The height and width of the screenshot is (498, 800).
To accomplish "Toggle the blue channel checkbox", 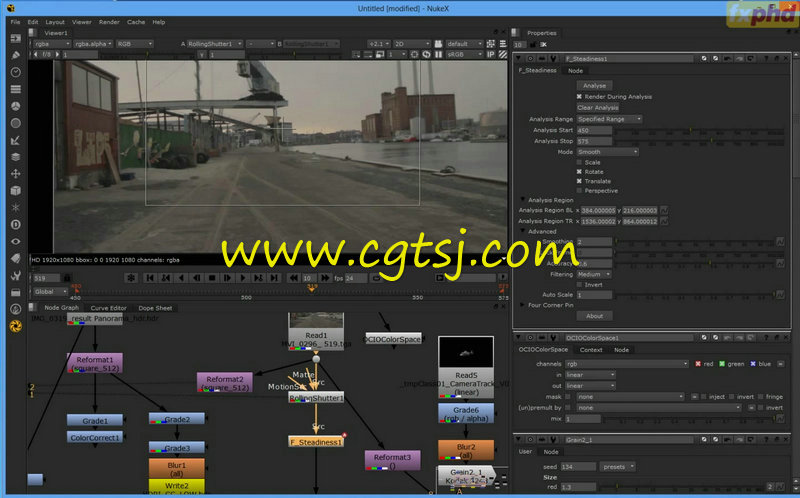I will click(x=753, y=364).
